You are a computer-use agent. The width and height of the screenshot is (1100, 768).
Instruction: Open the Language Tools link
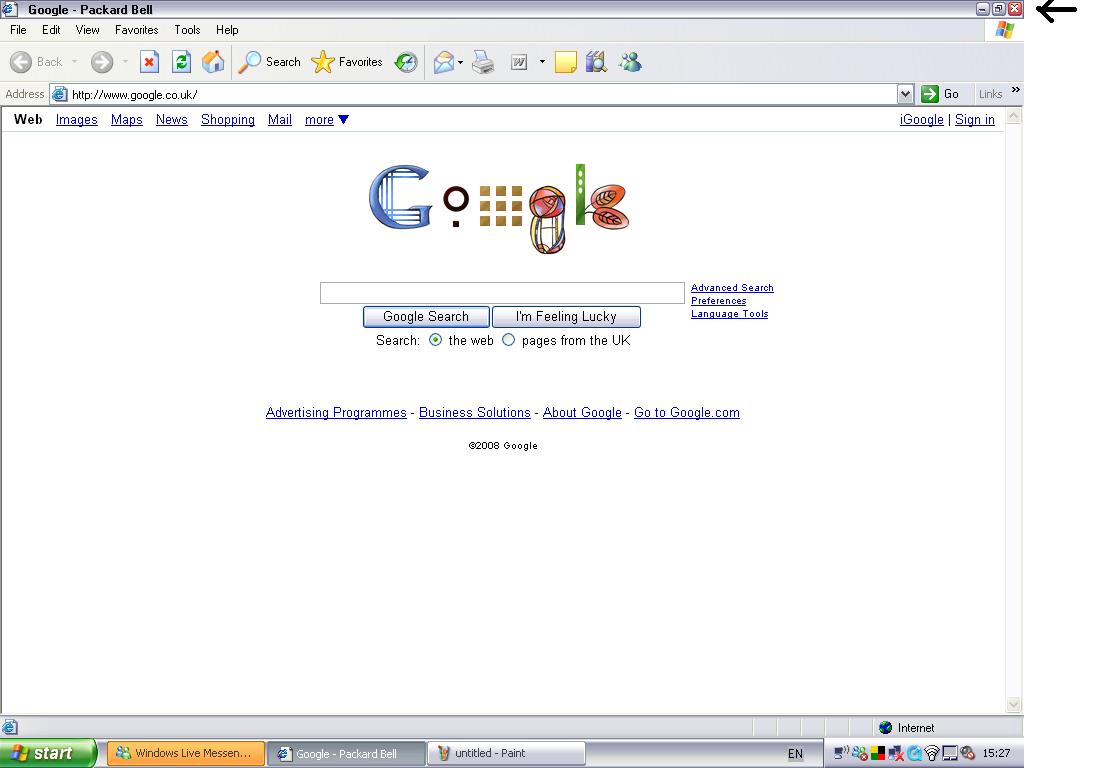(x=730, y=314)
